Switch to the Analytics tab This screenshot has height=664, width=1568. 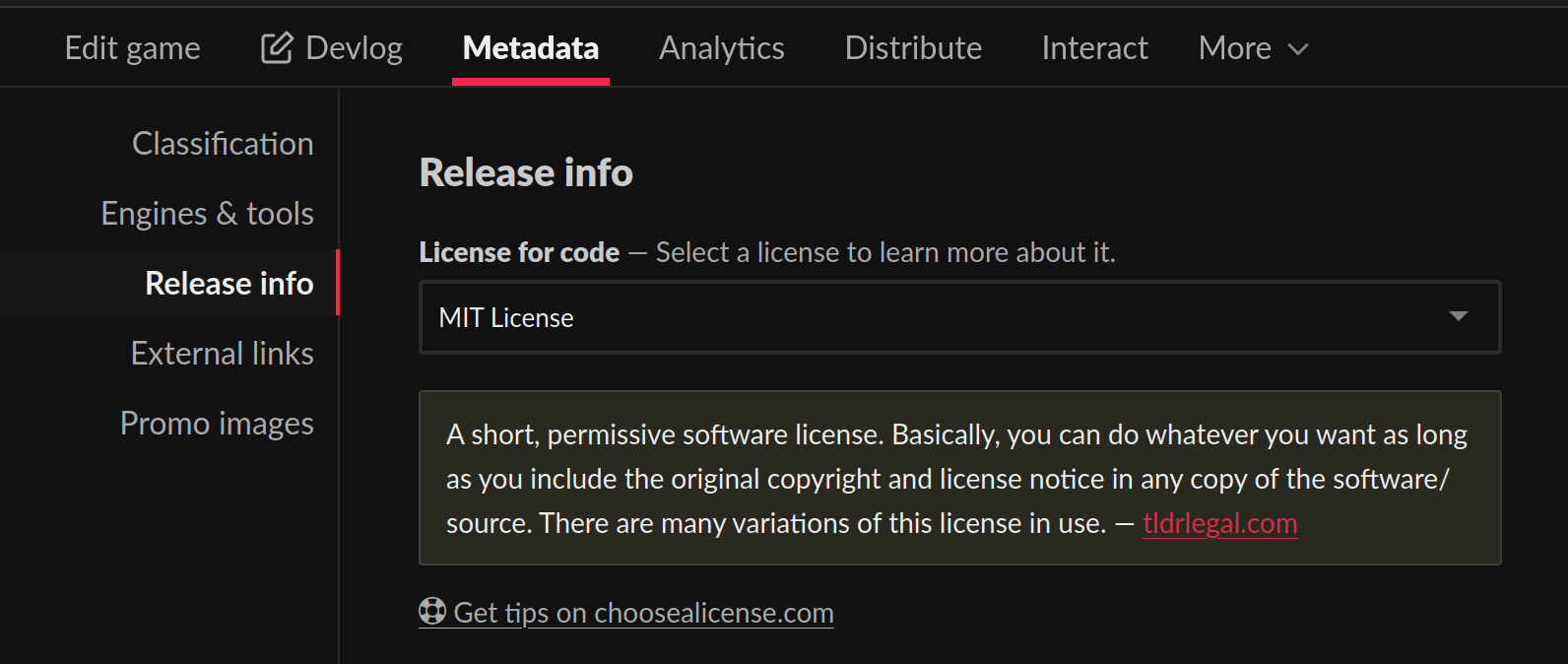[722, 47]
